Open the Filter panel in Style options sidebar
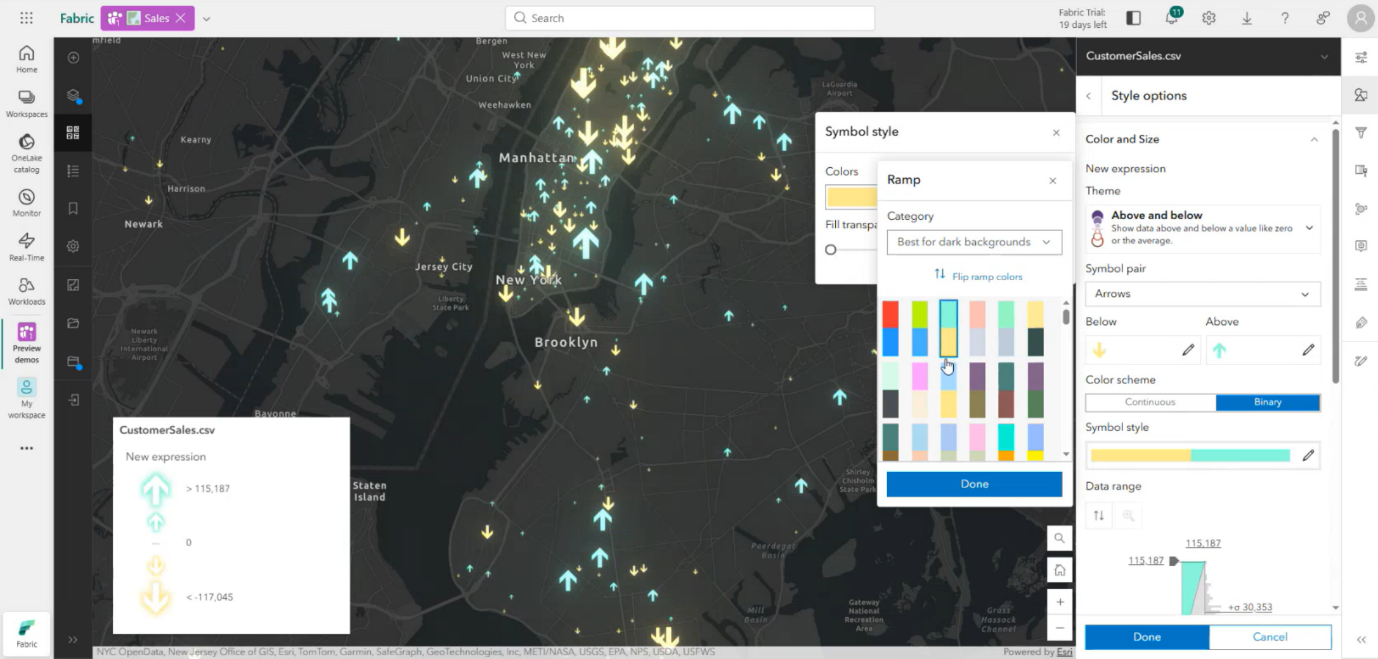1378x659 pixels. 1360,132
